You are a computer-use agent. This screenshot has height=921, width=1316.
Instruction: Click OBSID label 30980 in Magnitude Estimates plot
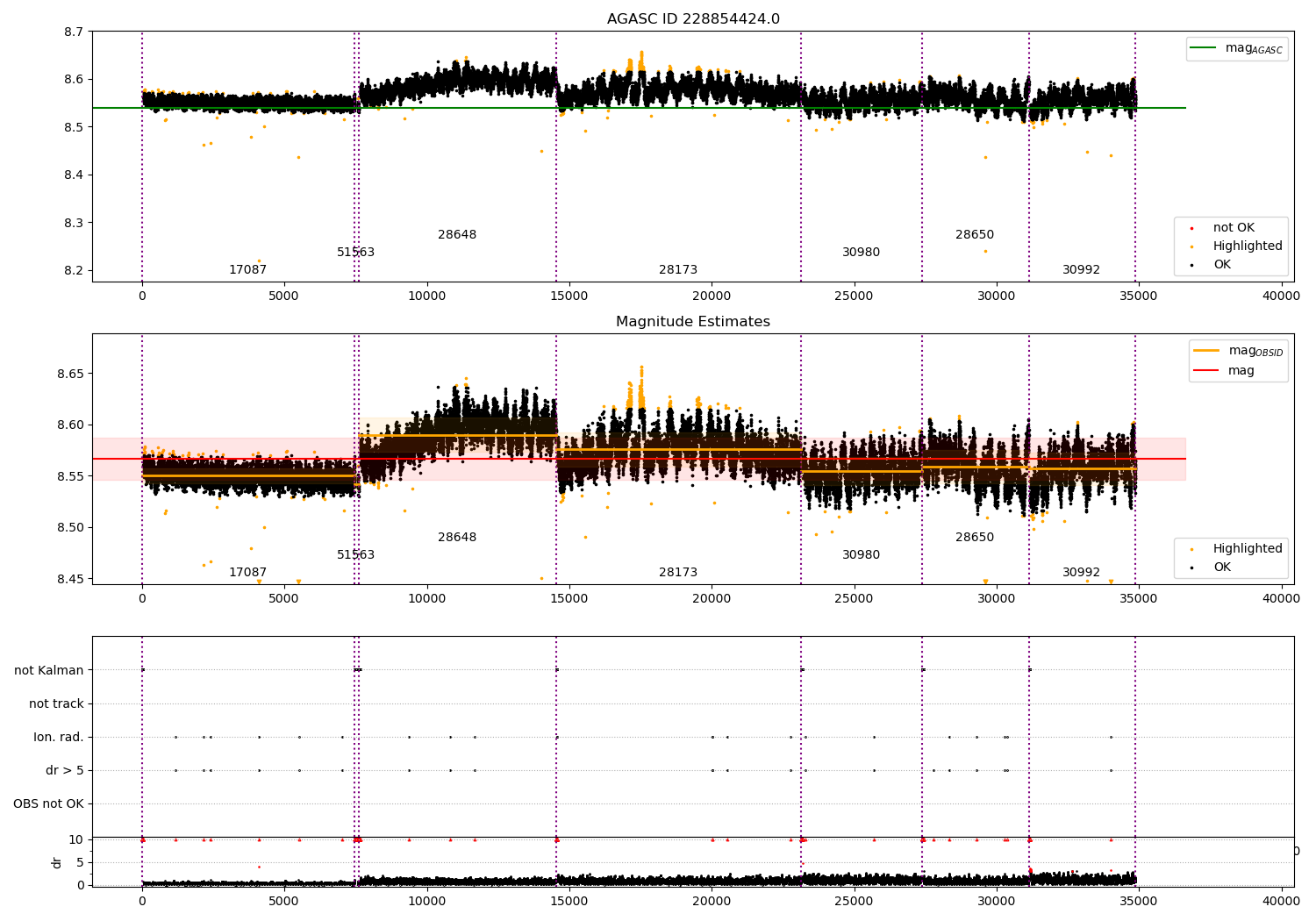click(x=861, y=555)
